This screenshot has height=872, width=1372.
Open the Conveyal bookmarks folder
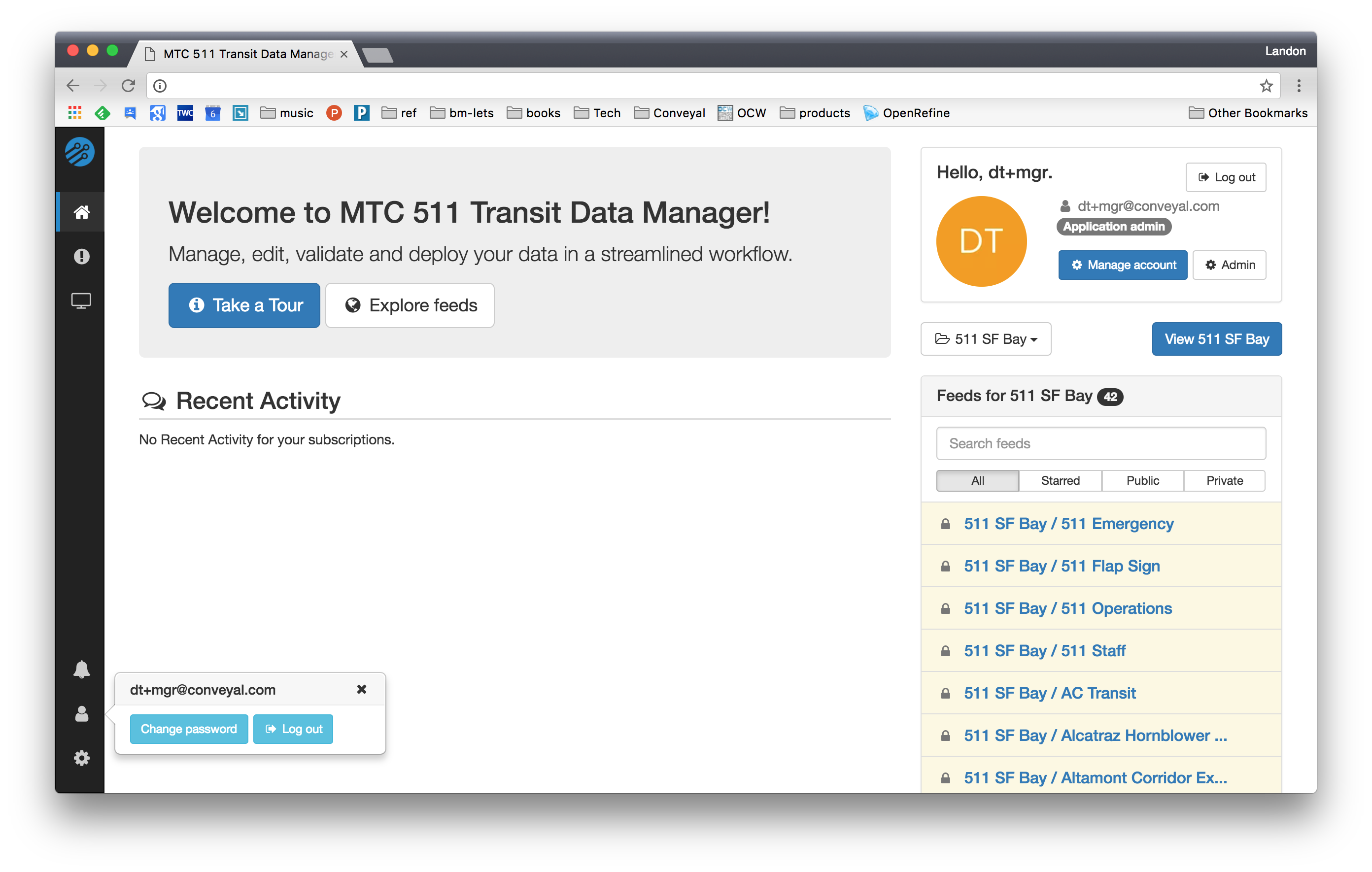[669, 113]
